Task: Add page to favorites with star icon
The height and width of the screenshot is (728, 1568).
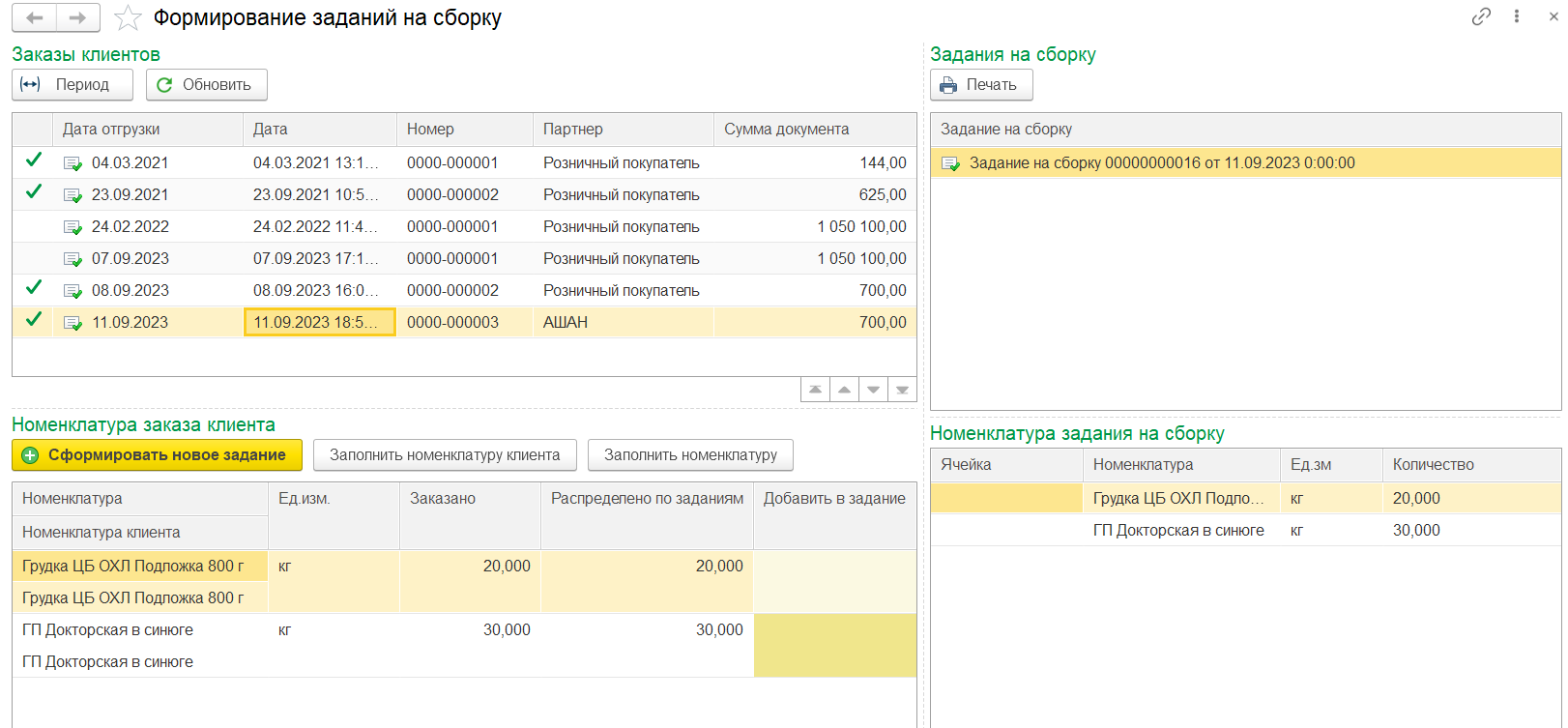Action: pyautogui.click(x=128, y=17)
